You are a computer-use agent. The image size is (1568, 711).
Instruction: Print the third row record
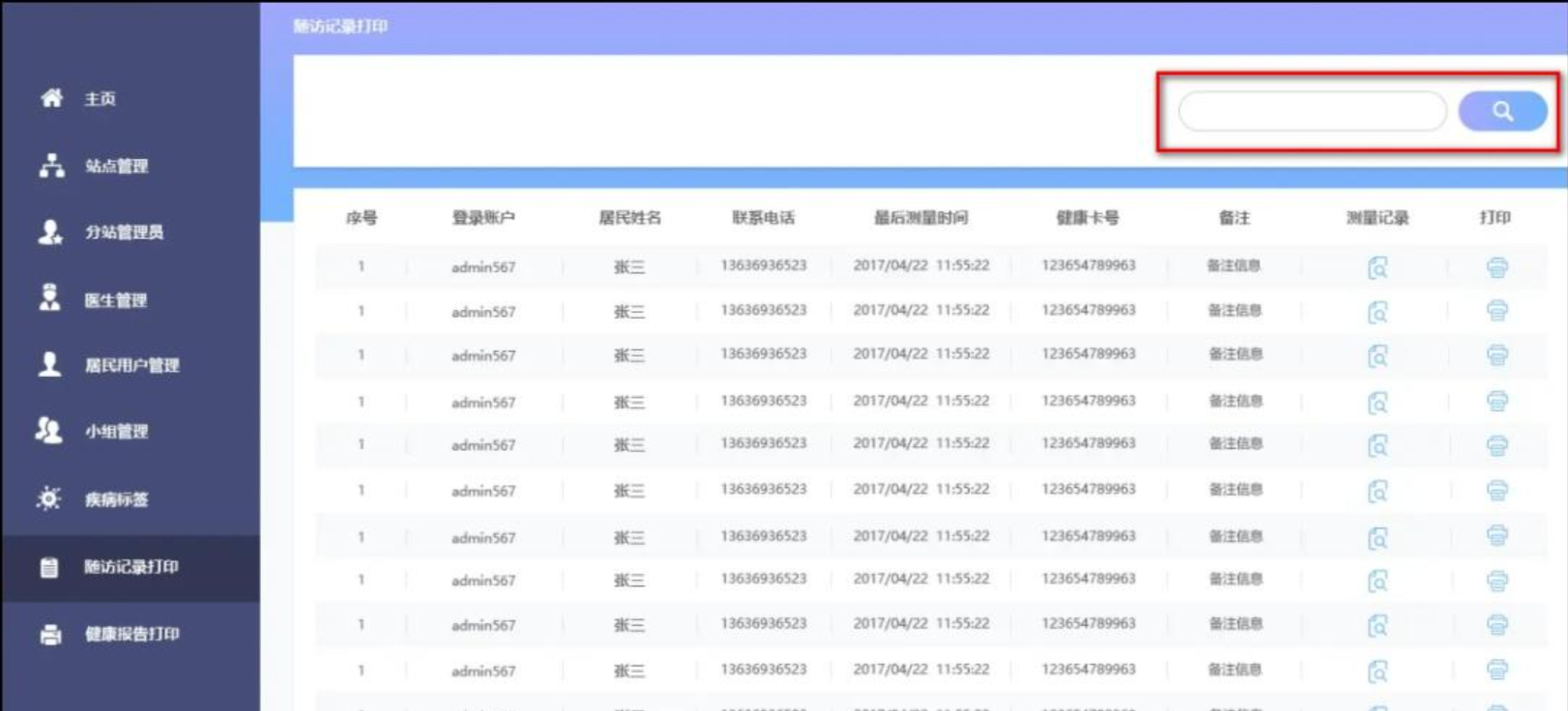point(1496,355)
